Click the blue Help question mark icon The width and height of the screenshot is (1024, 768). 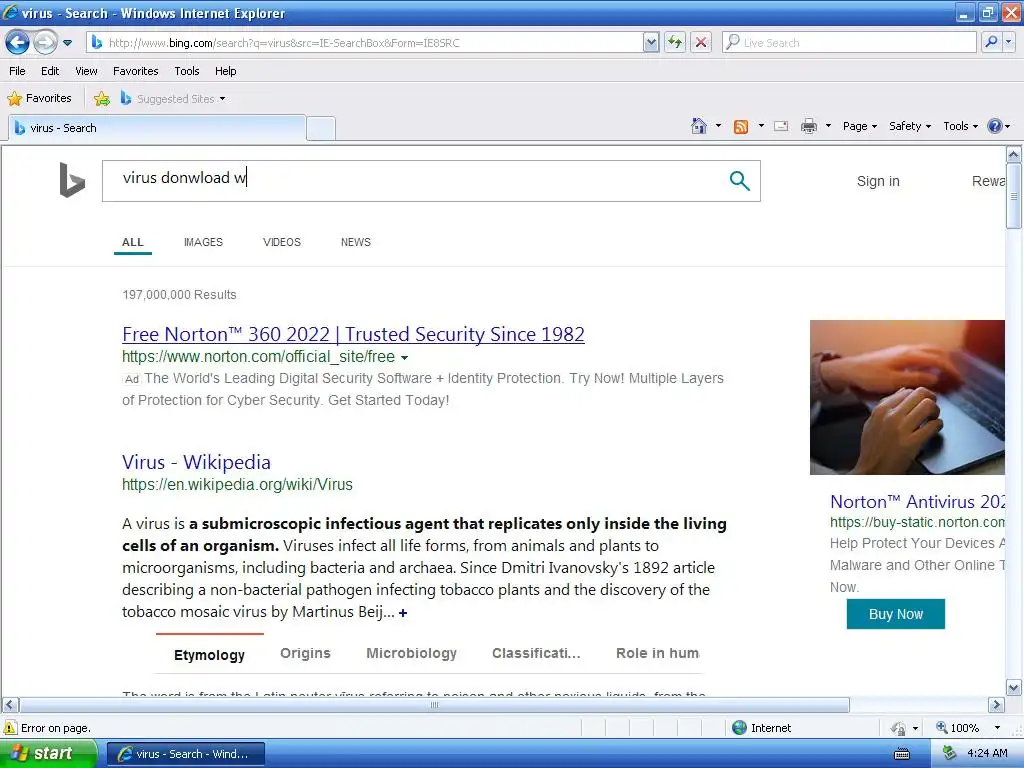click(x=995, y=126)
